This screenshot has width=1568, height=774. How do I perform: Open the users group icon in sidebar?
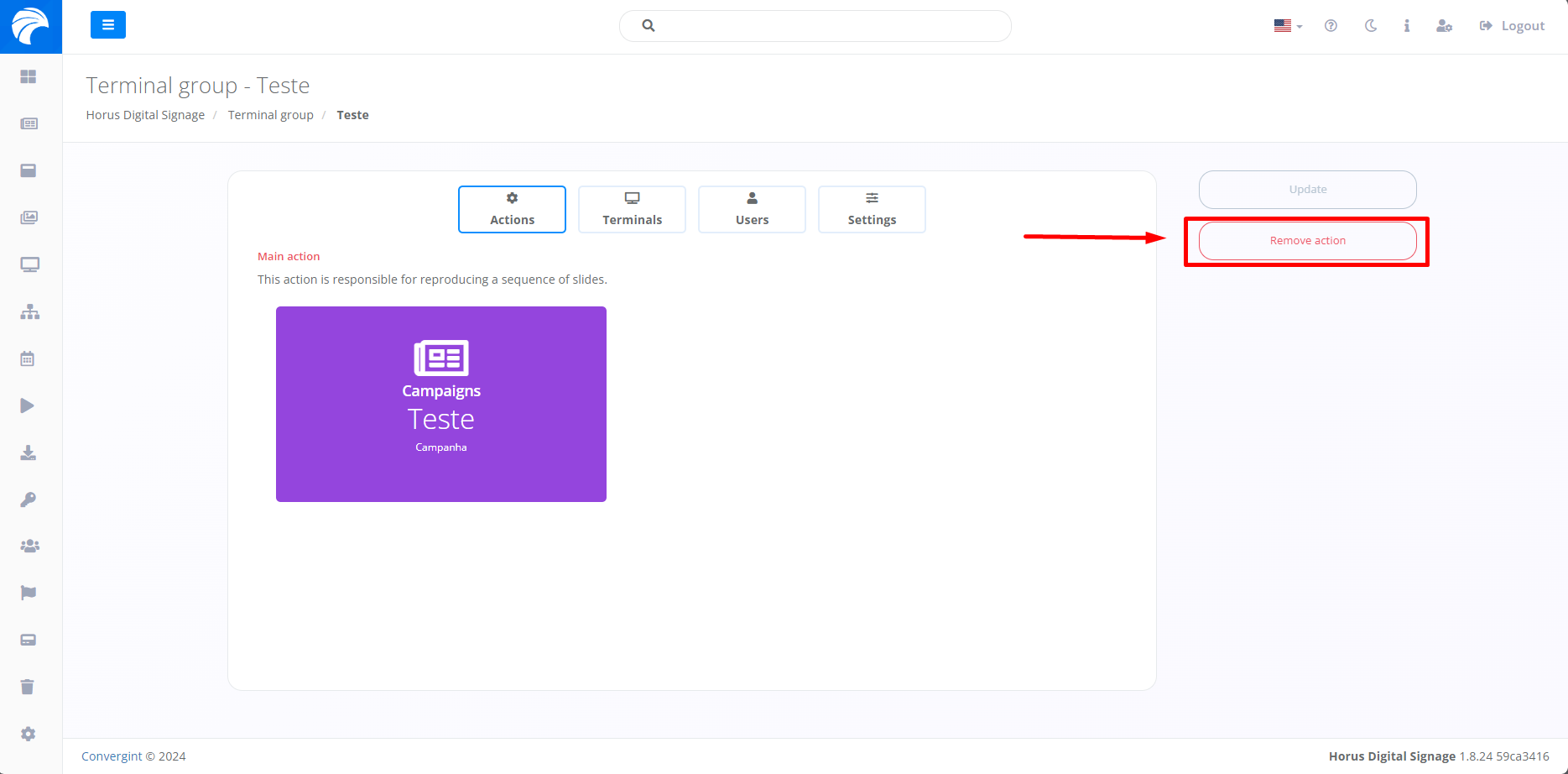tap(29, 546)
